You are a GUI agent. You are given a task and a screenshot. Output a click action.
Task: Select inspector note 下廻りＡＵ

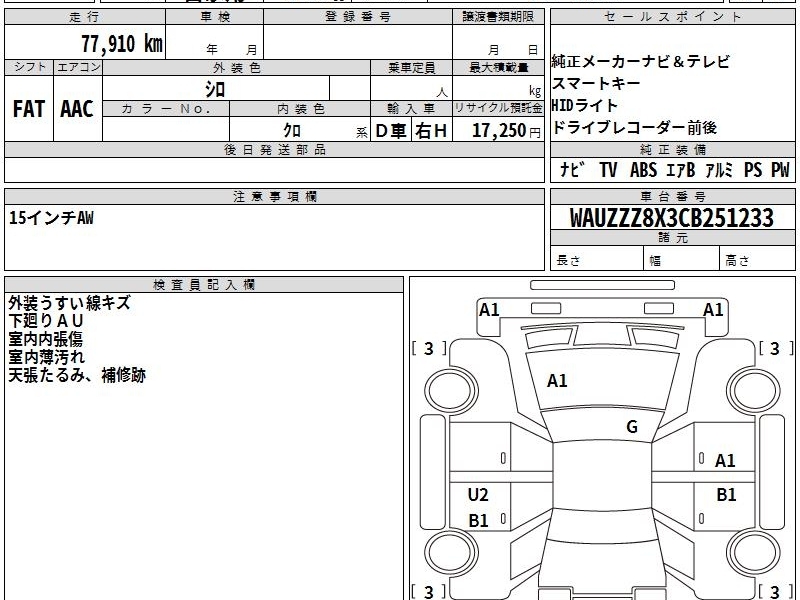tap(45, 321)
